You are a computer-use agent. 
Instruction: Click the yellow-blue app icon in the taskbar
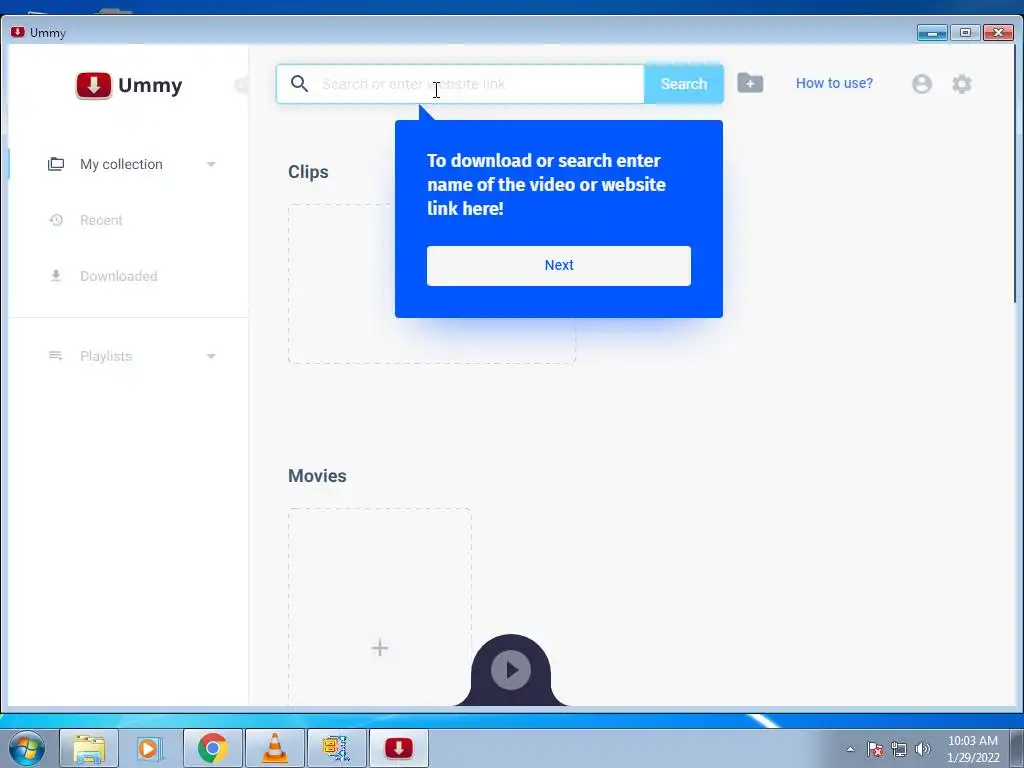pos(336,748)
